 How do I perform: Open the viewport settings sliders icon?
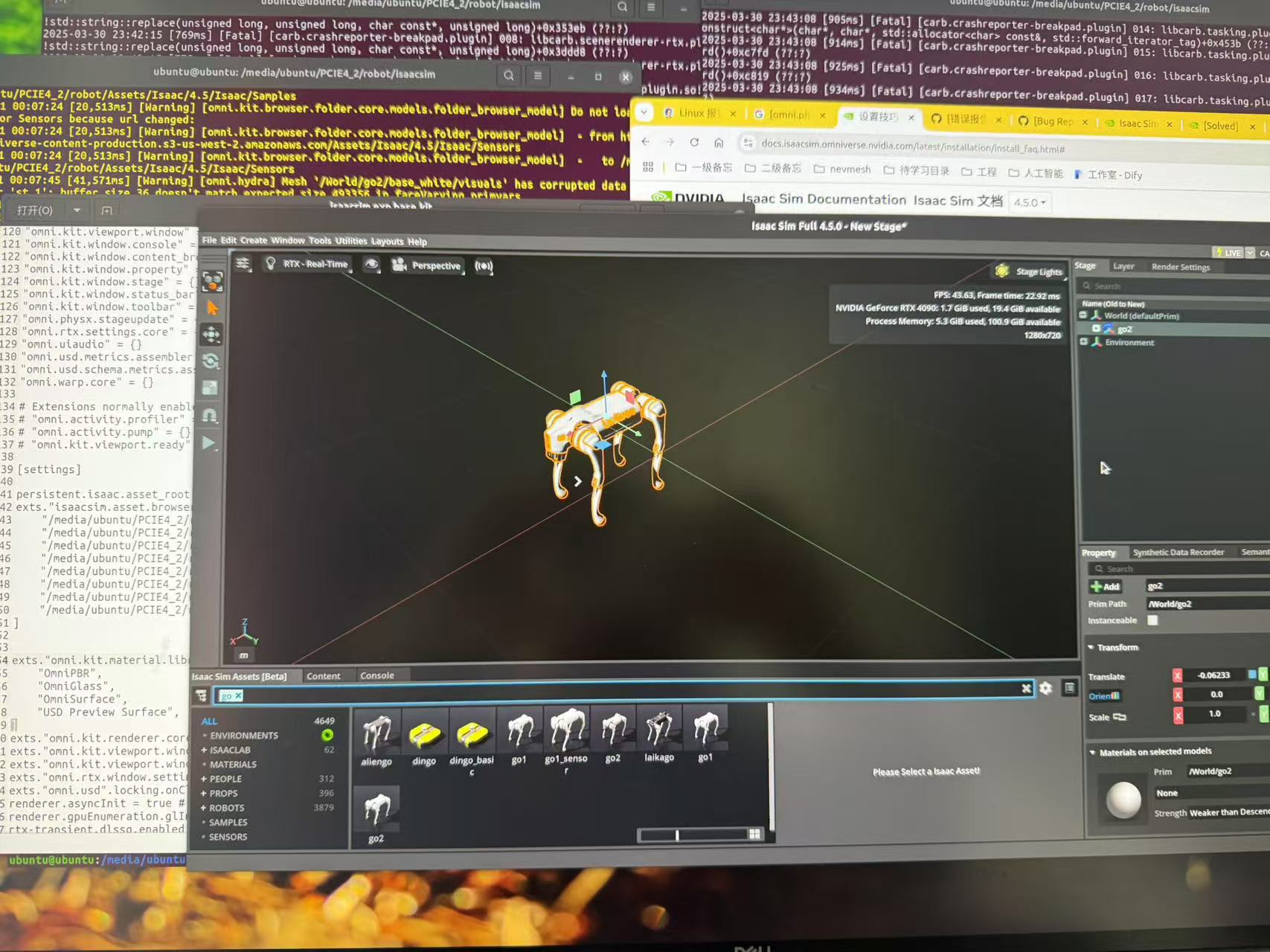point(243,264)
